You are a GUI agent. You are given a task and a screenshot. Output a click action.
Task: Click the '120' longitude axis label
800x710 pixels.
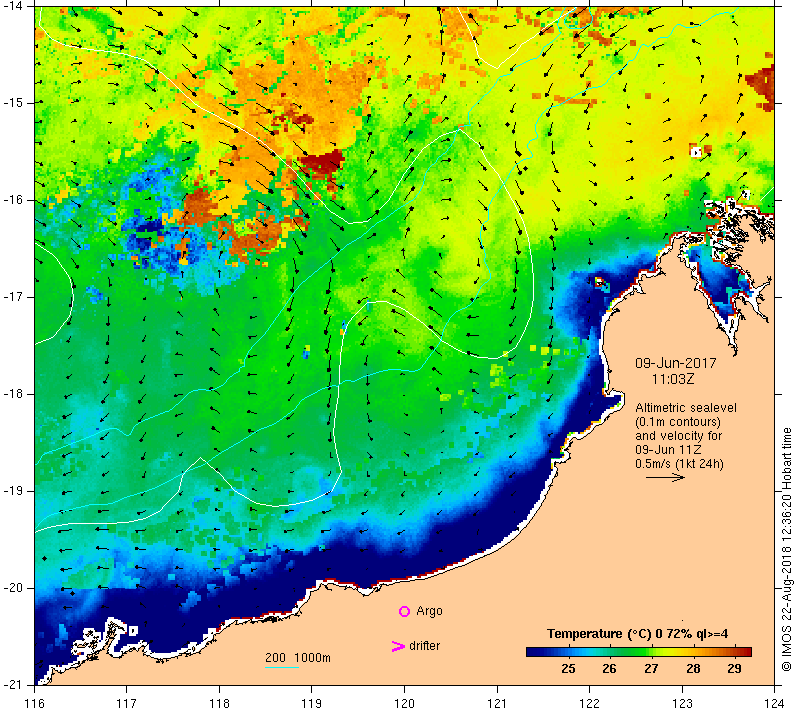[x=404, y=703]
